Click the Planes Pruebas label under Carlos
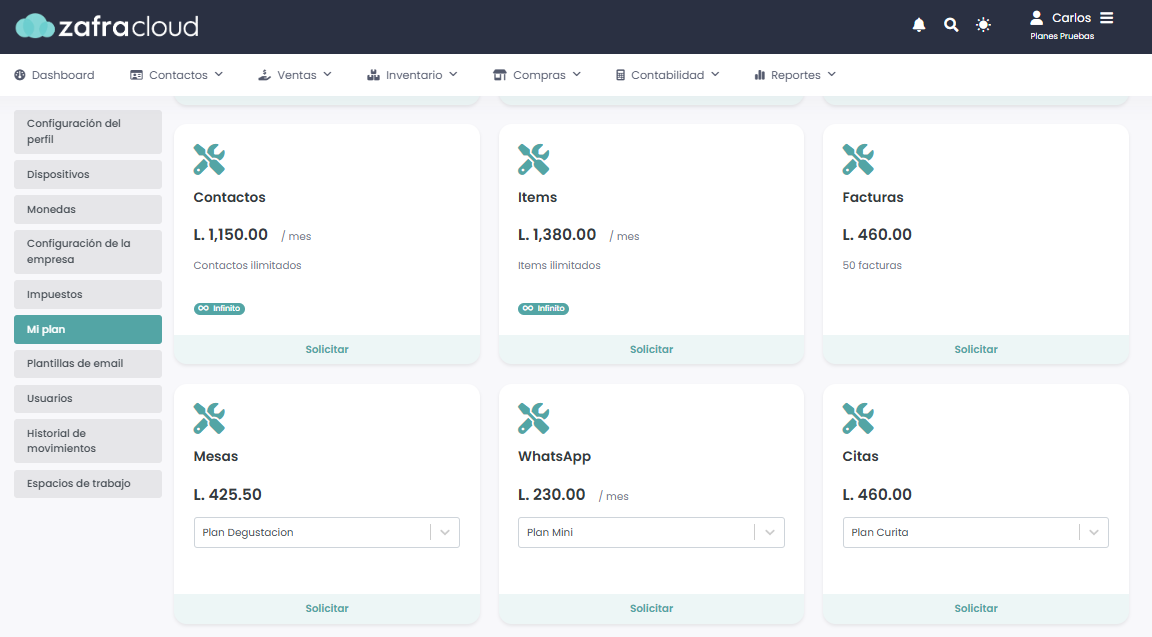1152x637 pixels. [1062, 36]
